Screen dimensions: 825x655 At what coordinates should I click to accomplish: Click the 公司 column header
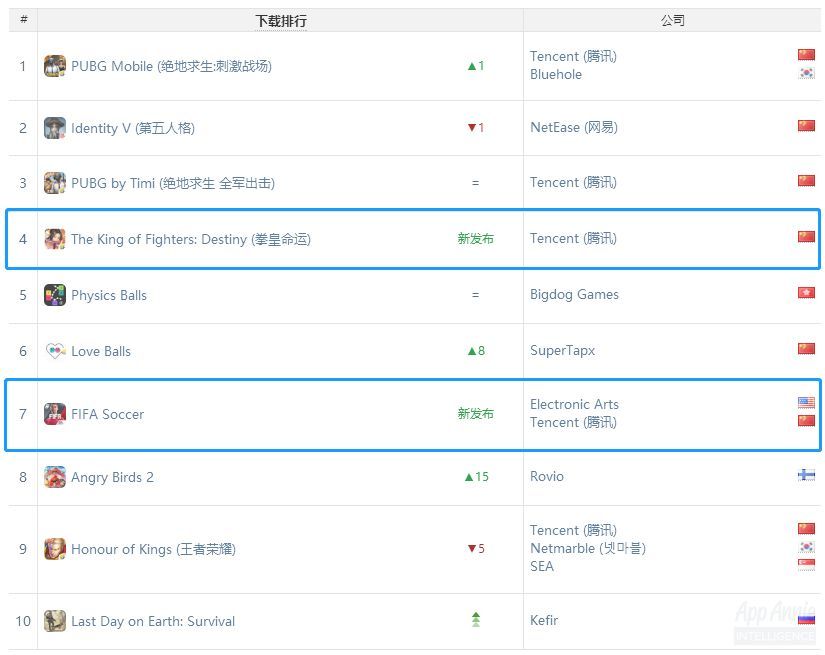pyautogui.click(x=673, y=20)
